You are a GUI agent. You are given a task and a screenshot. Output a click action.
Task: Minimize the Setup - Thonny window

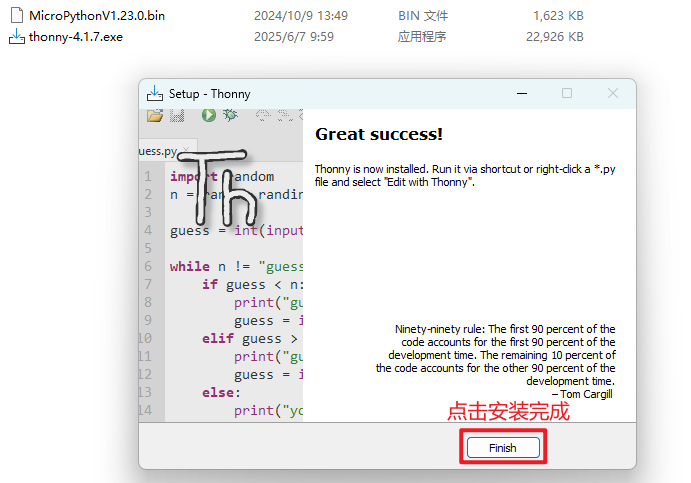(x=522, y=93)
